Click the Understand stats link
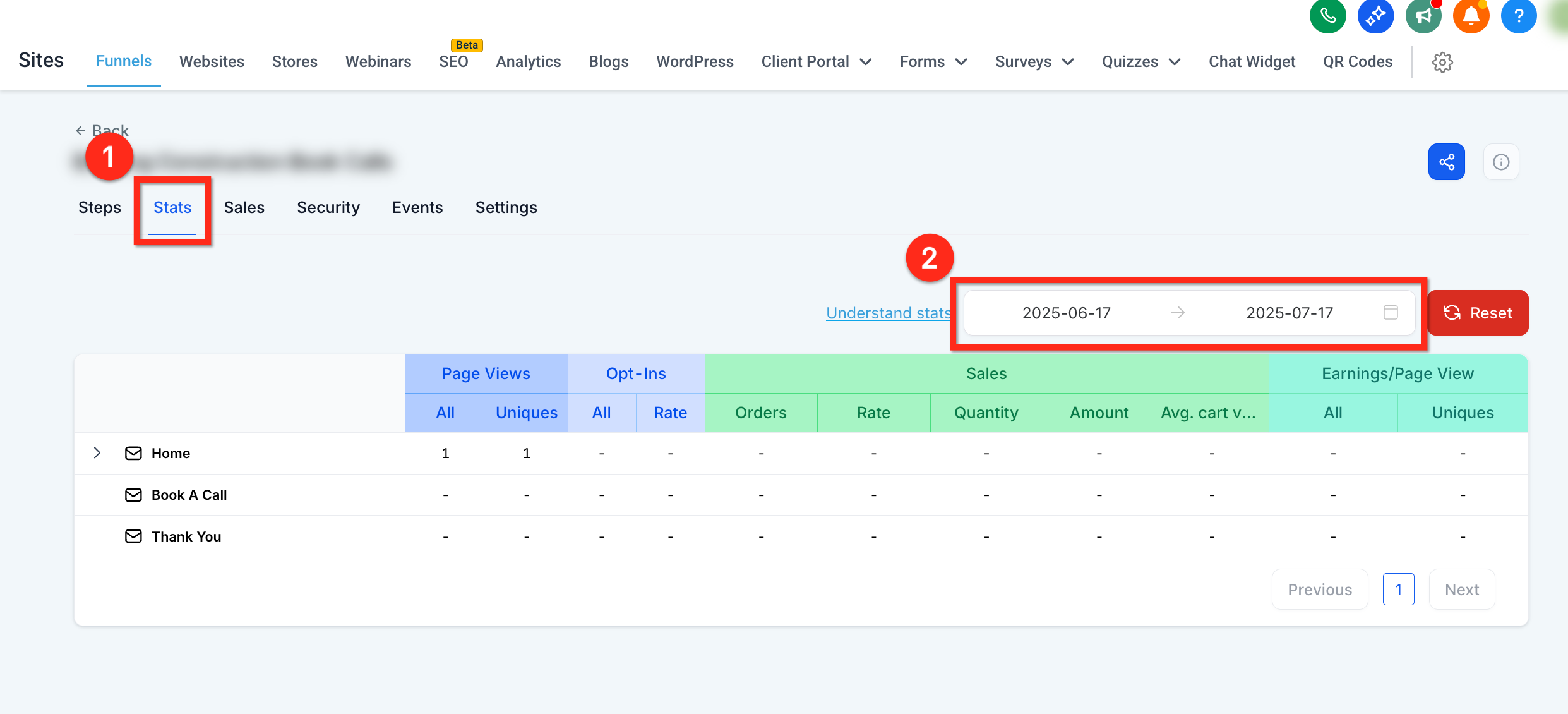 (x=888, y=313)
